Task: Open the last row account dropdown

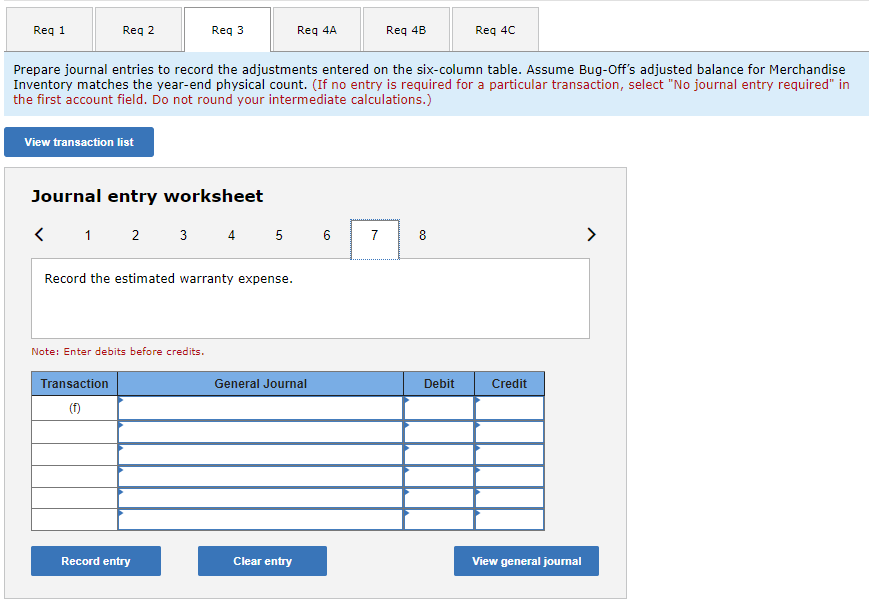Action: click(260, 521)
